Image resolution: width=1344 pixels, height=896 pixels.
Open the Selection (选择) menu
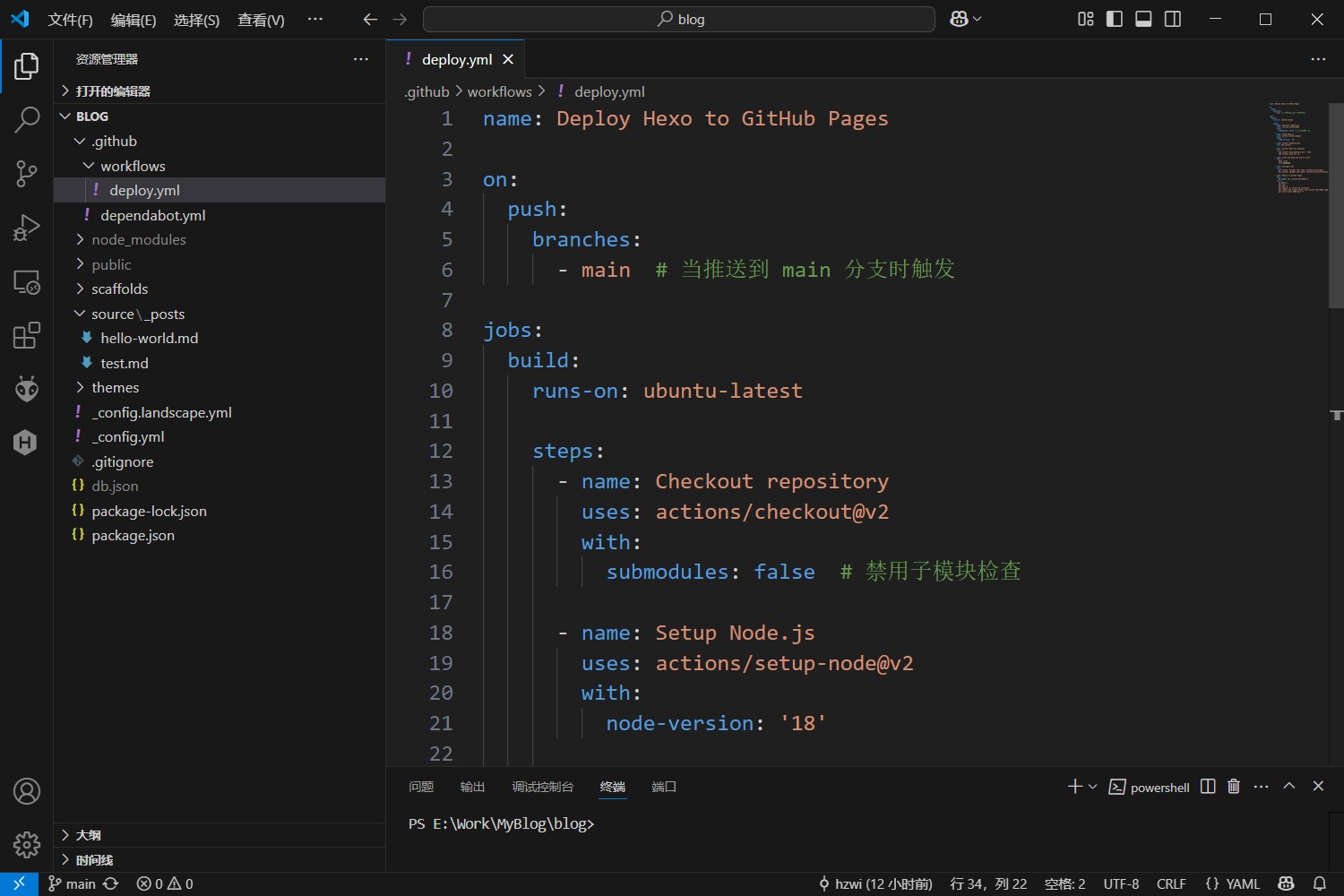pyautogui.click(x=196, y=20)
